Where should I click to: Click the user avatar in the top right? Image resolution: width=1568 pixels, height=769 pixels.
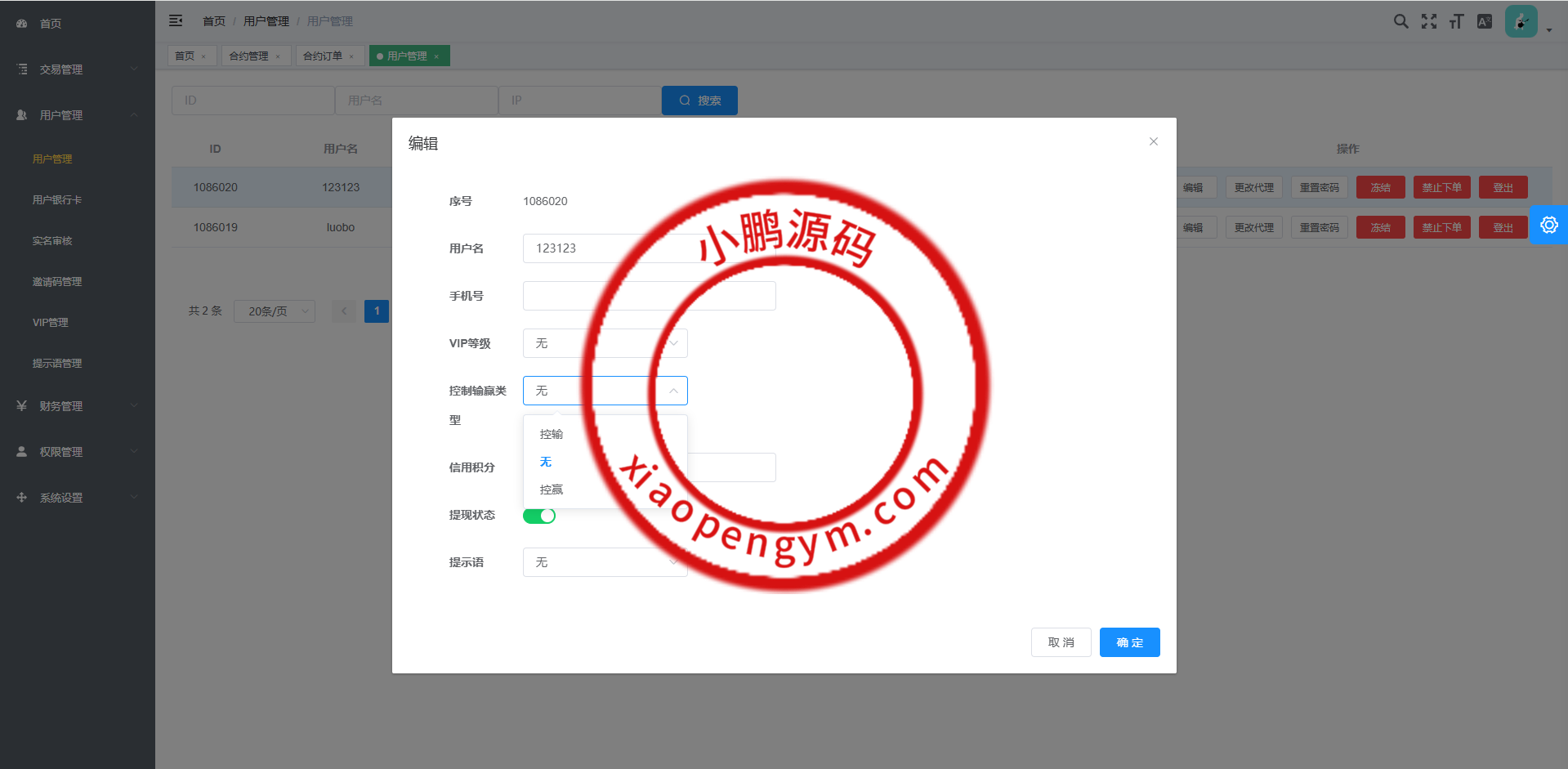pos(1520,20)
